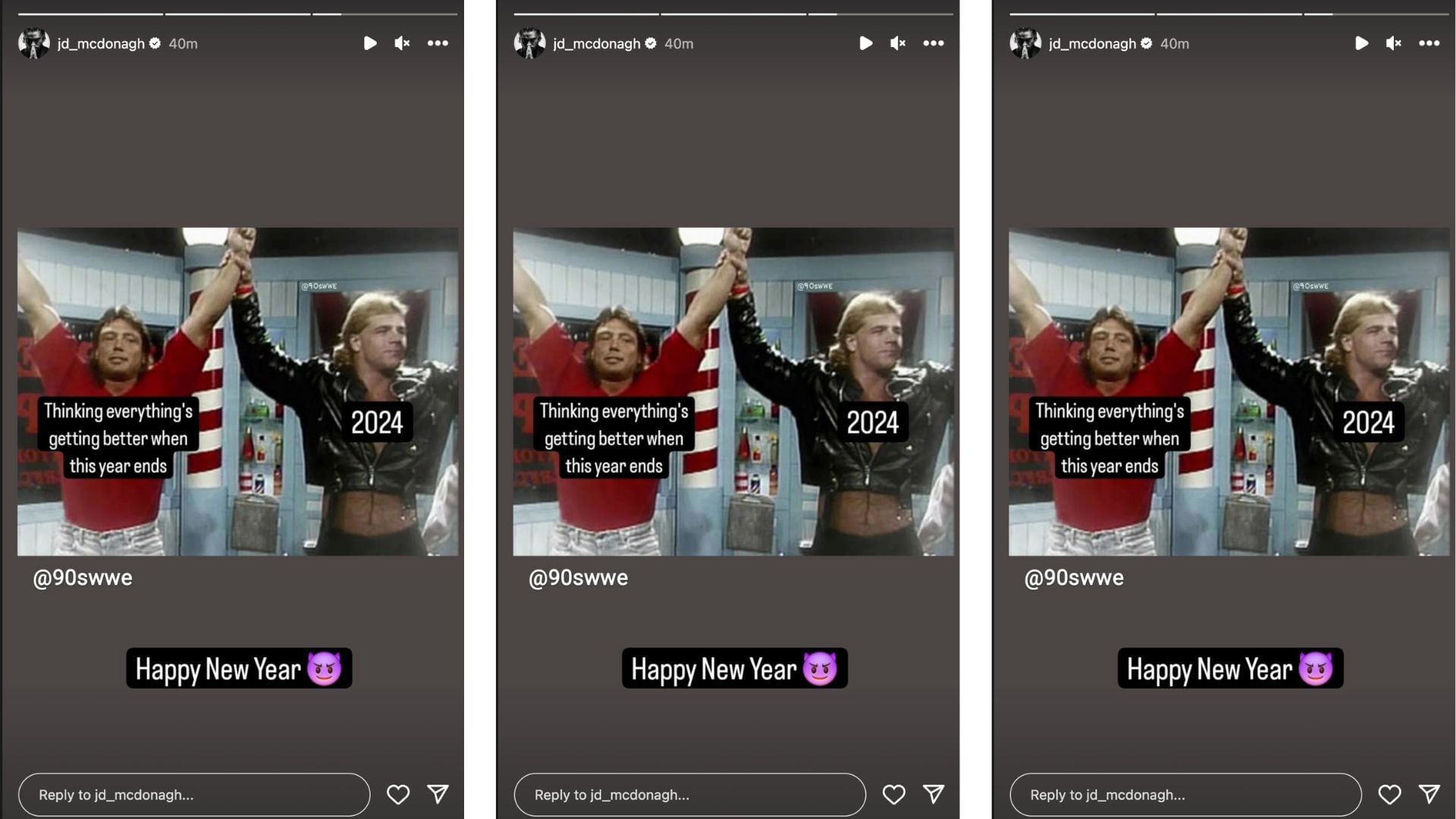1456x819 pixels.
Task: Open jd_mcdonagh username in left story
Action: [x=101, y=44]
